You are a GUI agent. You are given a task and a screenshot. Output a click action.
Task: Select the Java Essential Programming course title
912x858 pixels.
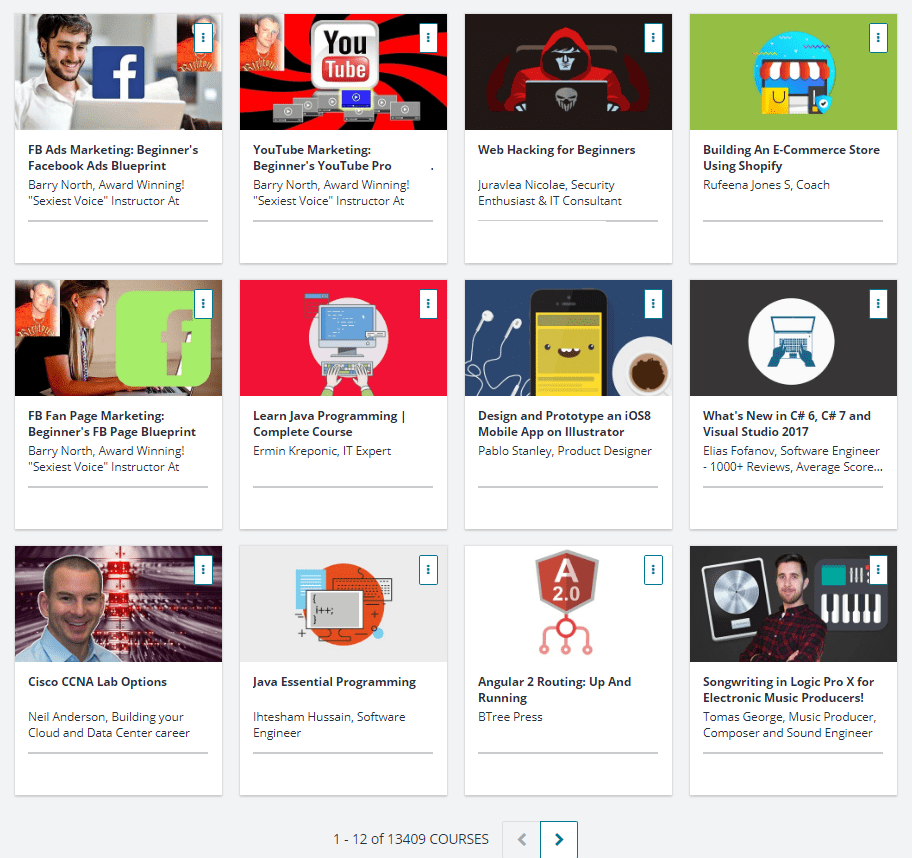(x=334, y=682)
